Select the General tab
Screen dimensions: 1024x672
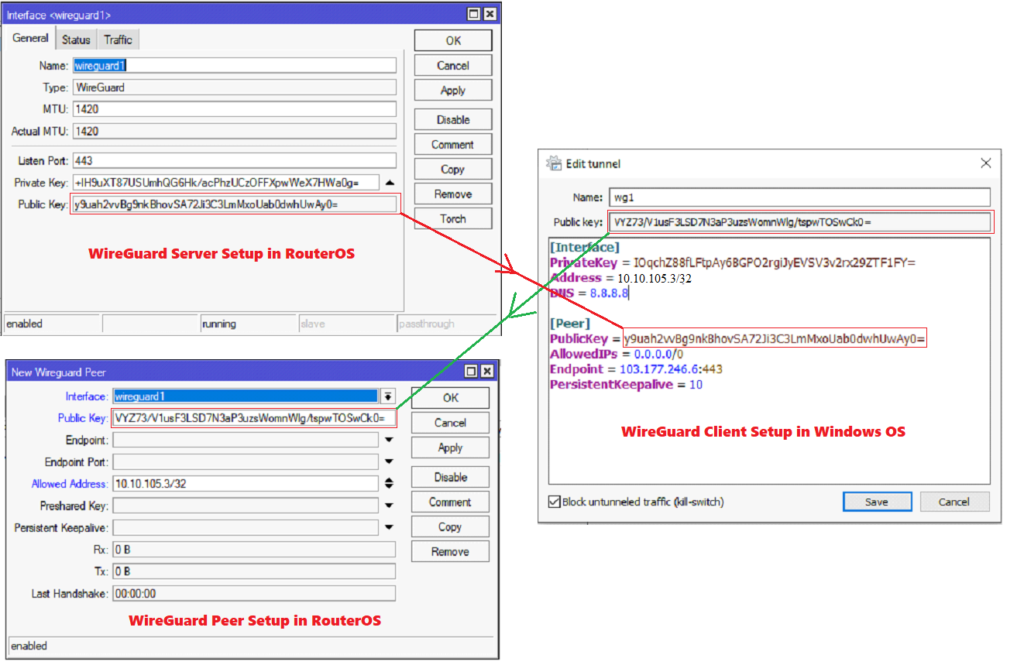click(x=30, y=38)
